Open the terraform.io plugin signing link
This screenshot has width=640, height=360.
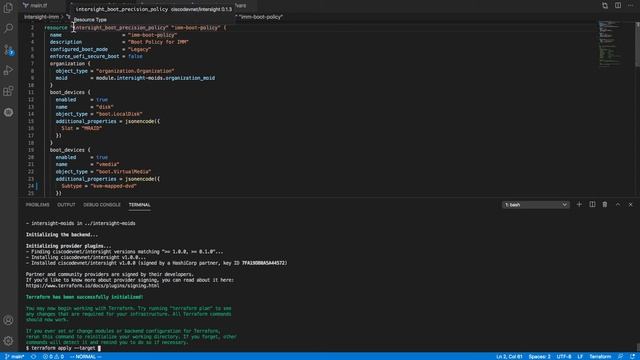93,286
